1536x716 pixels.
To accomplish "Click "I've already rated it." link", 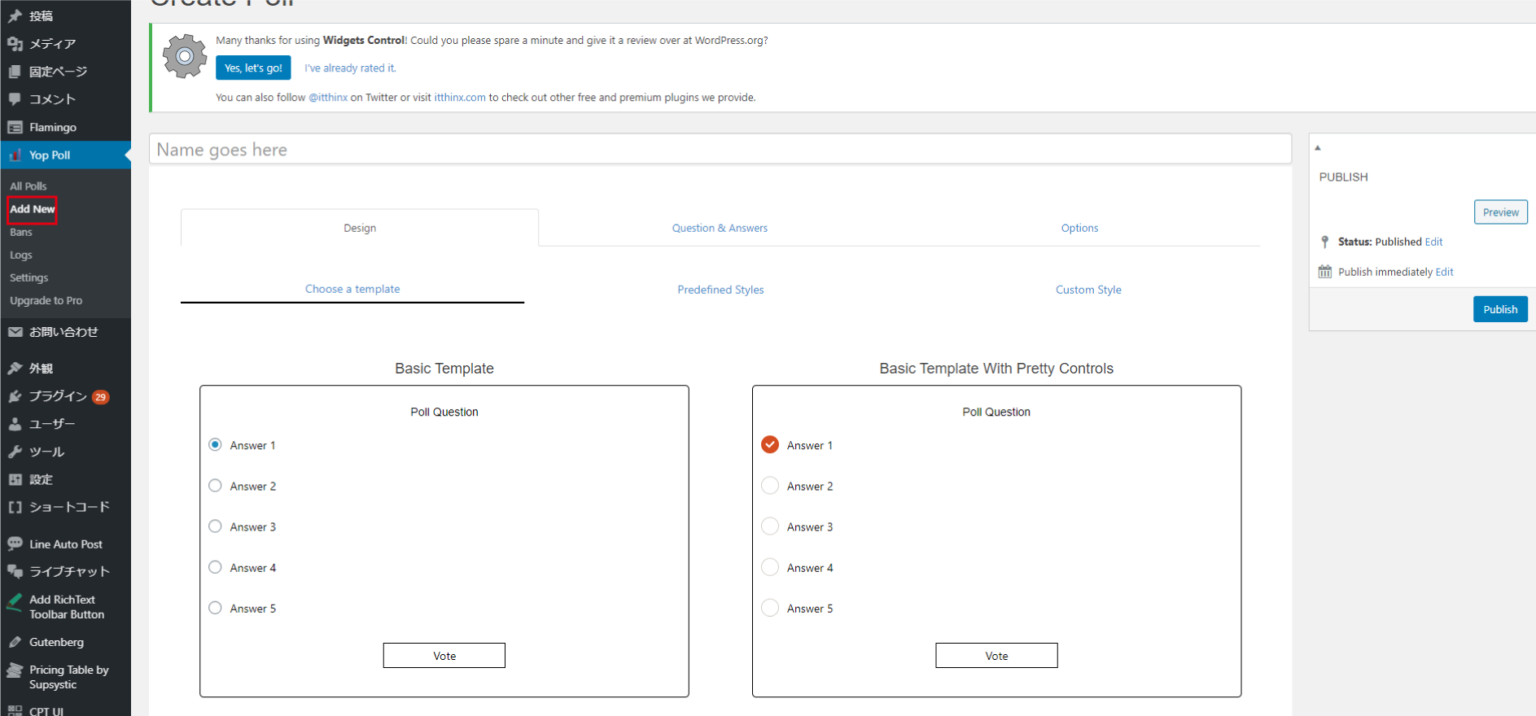I will tap(350, 68).
